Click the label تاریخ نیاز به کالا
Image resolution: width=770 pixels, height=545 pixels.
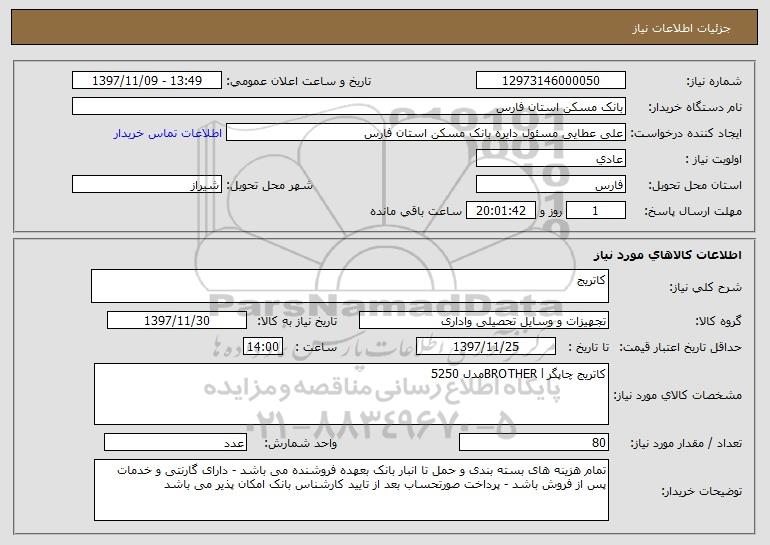point(297,322)
